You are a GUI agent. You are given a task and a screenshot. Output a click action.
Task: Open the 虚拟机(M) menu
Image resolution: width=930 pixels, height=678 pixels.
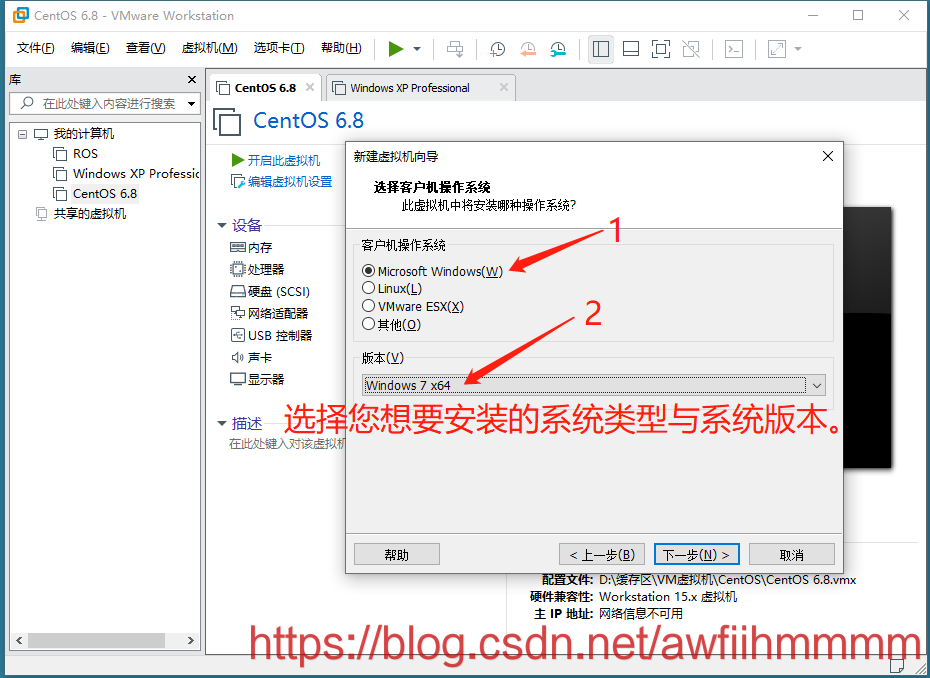pyautogui.click(x=209, y=49)
